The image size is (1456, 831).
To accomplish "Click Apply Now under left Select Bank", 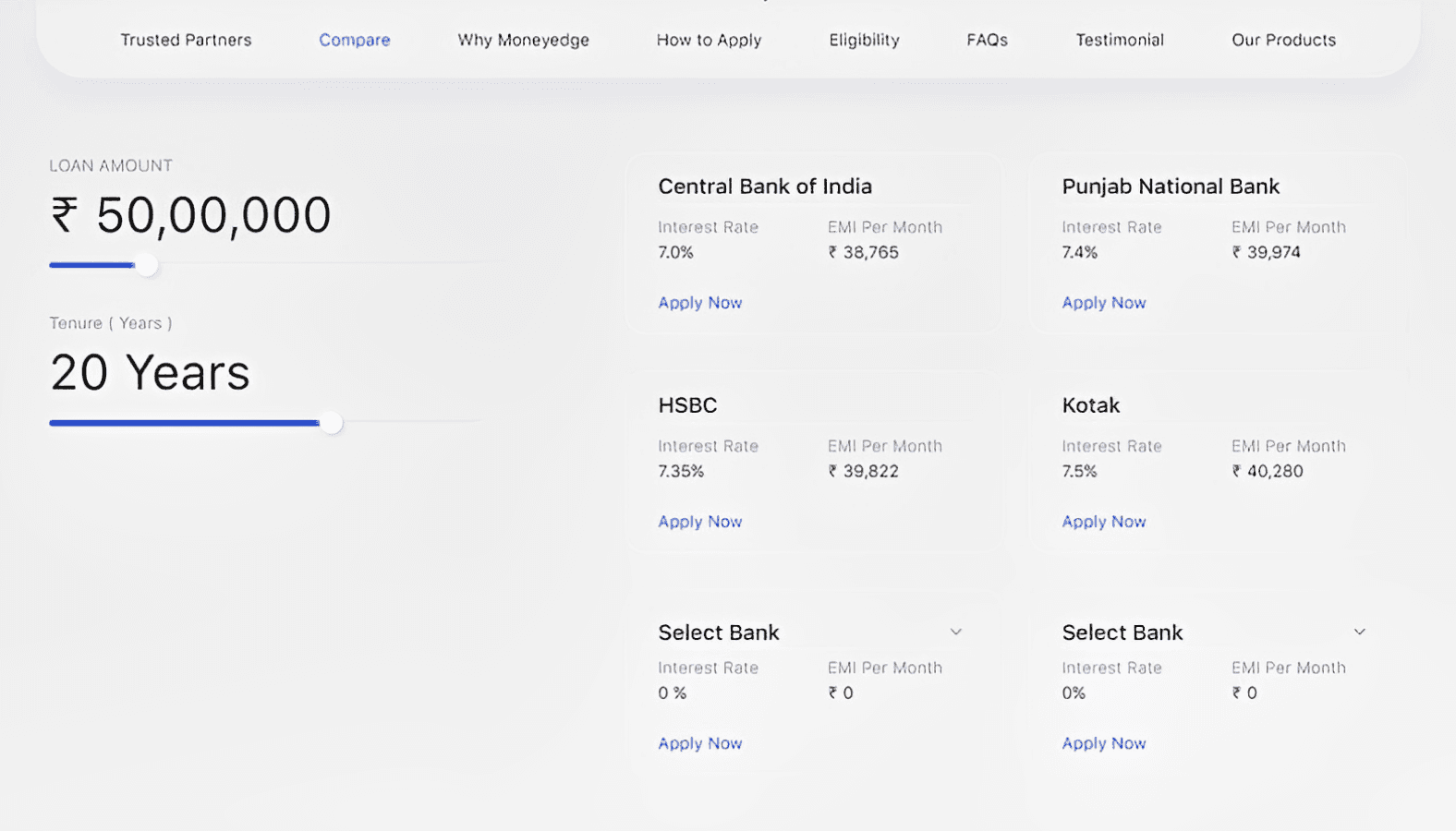I will coord(699,743).
